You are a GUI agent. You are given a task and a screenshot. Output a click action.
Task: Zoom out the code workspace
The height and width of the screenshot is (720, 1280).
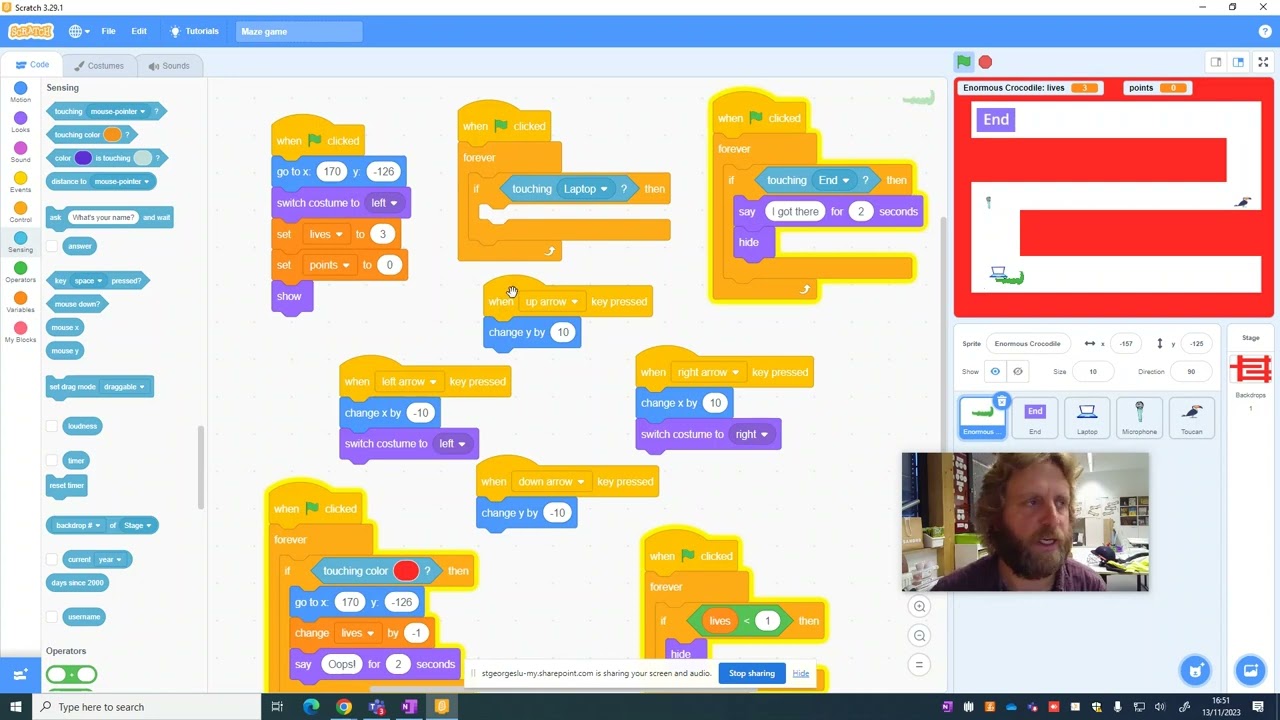(x=919, y=635)
